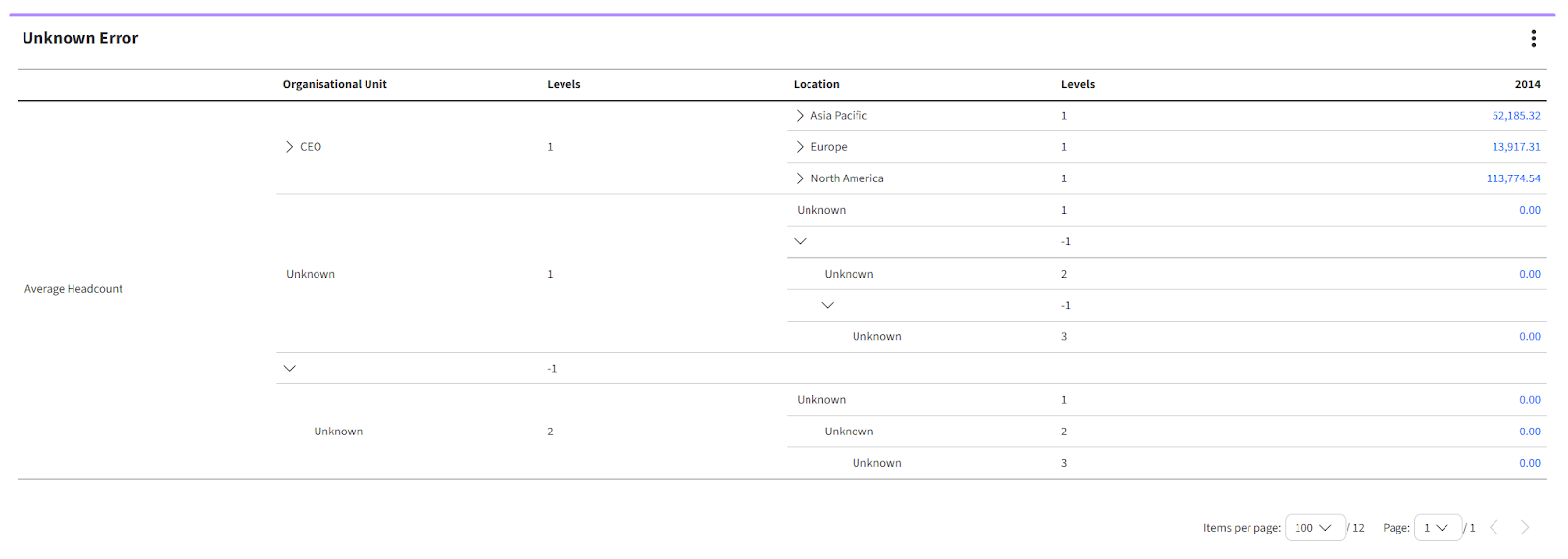Viewport: 1568px width, 559px height.
Task: Open the Items per page dropdown
Action: coord(1313,528)
